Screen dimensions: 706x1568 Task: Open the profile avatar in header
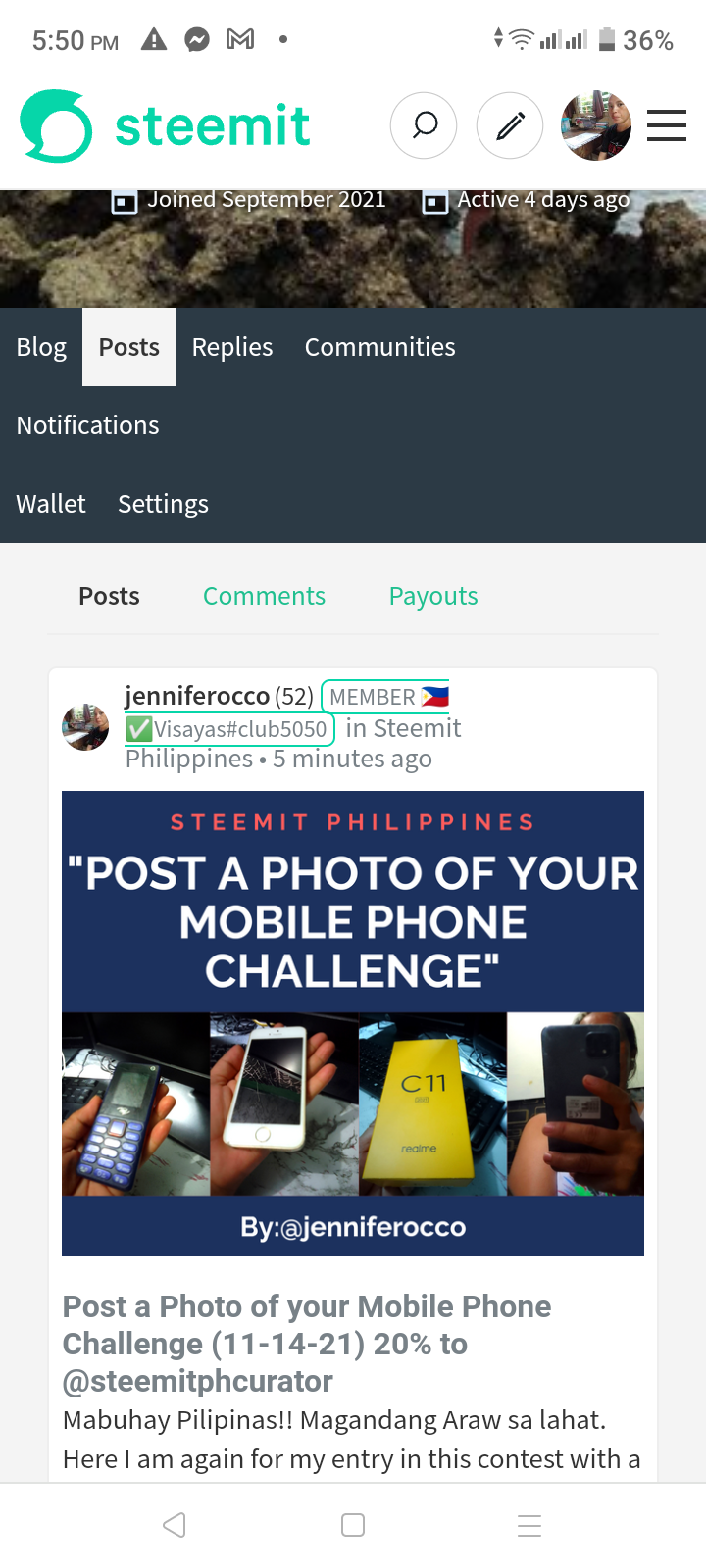[596, 125]
